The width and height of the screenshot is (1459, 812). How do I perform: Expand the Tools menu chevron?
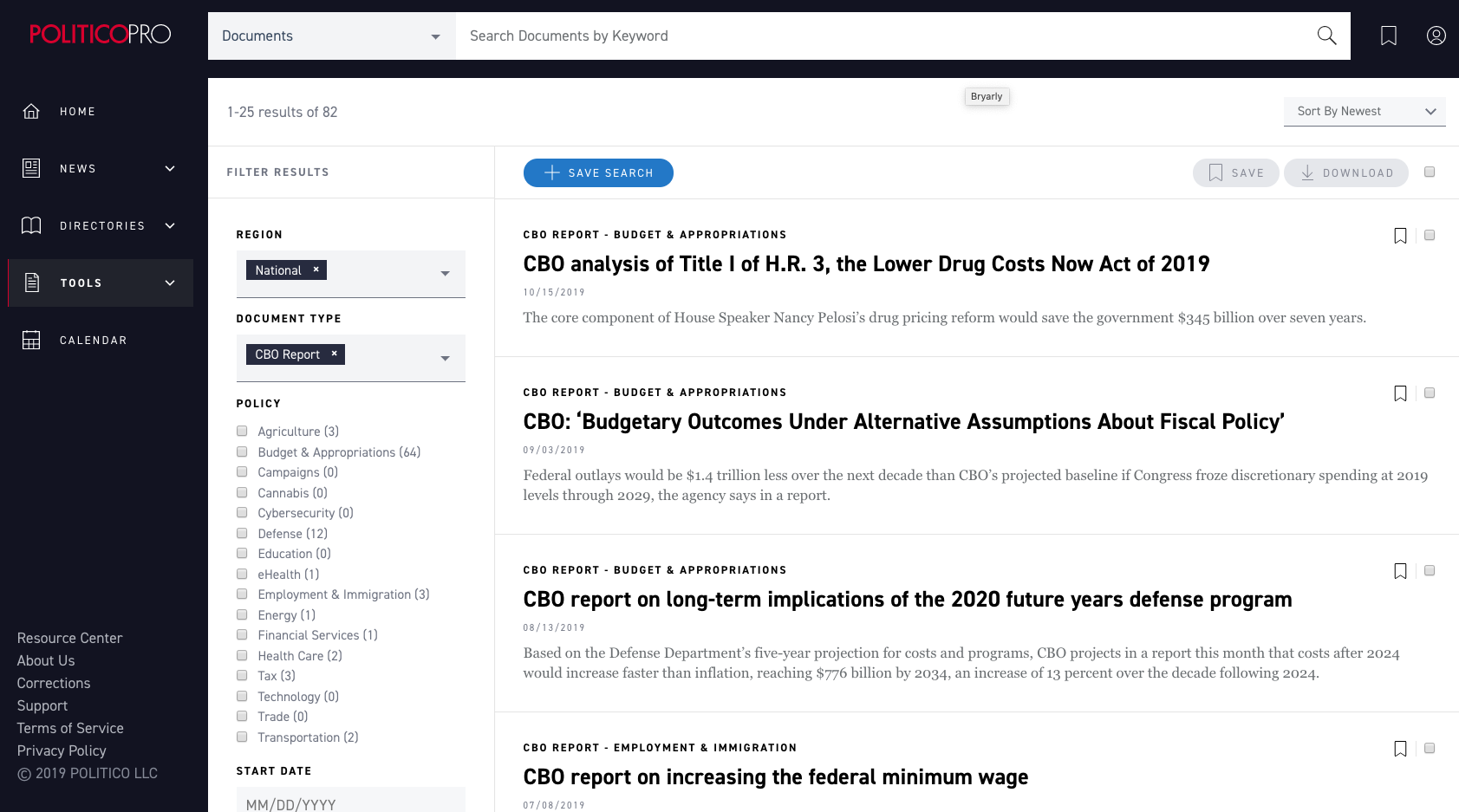click(x=170, y=283)
